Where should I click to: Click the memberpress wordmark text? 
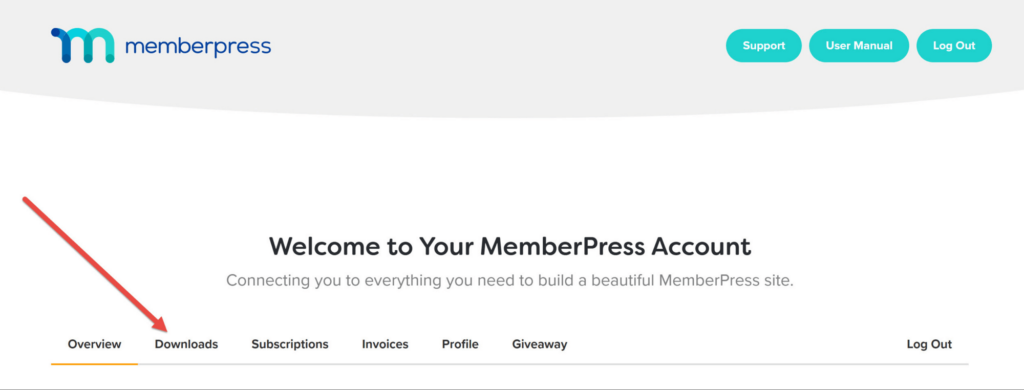(x=197, y=47)
